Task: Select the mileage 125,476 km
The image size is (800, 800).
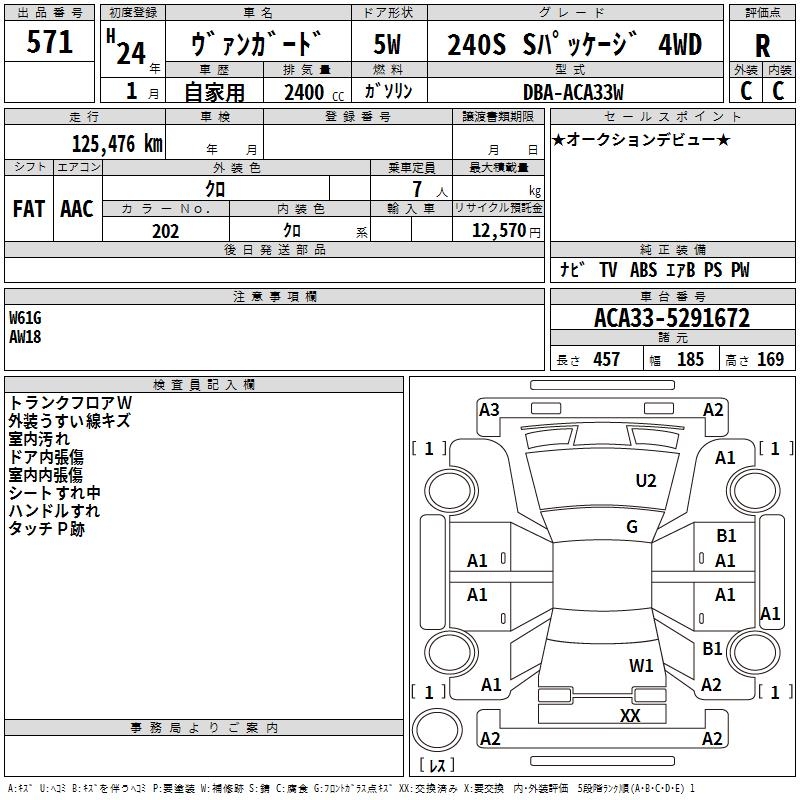Action: pyautogui.click(x=117, y=144)
